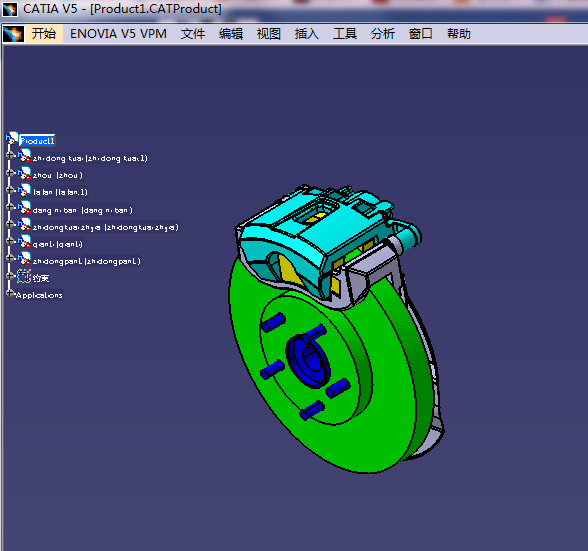
Task: Open the 分析 (Analyze) menu
Action: [x=382, y=34]
